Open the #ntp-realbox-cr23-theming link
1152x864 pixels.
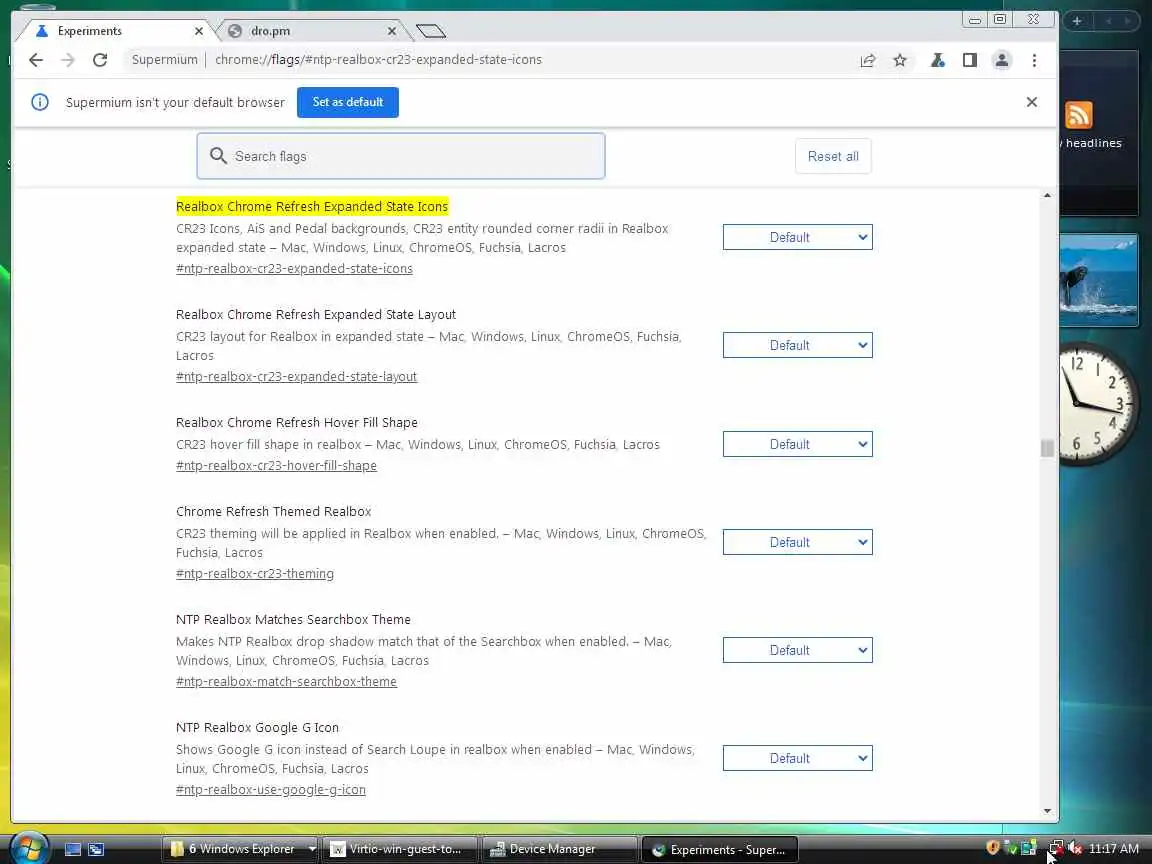(254, 574)
